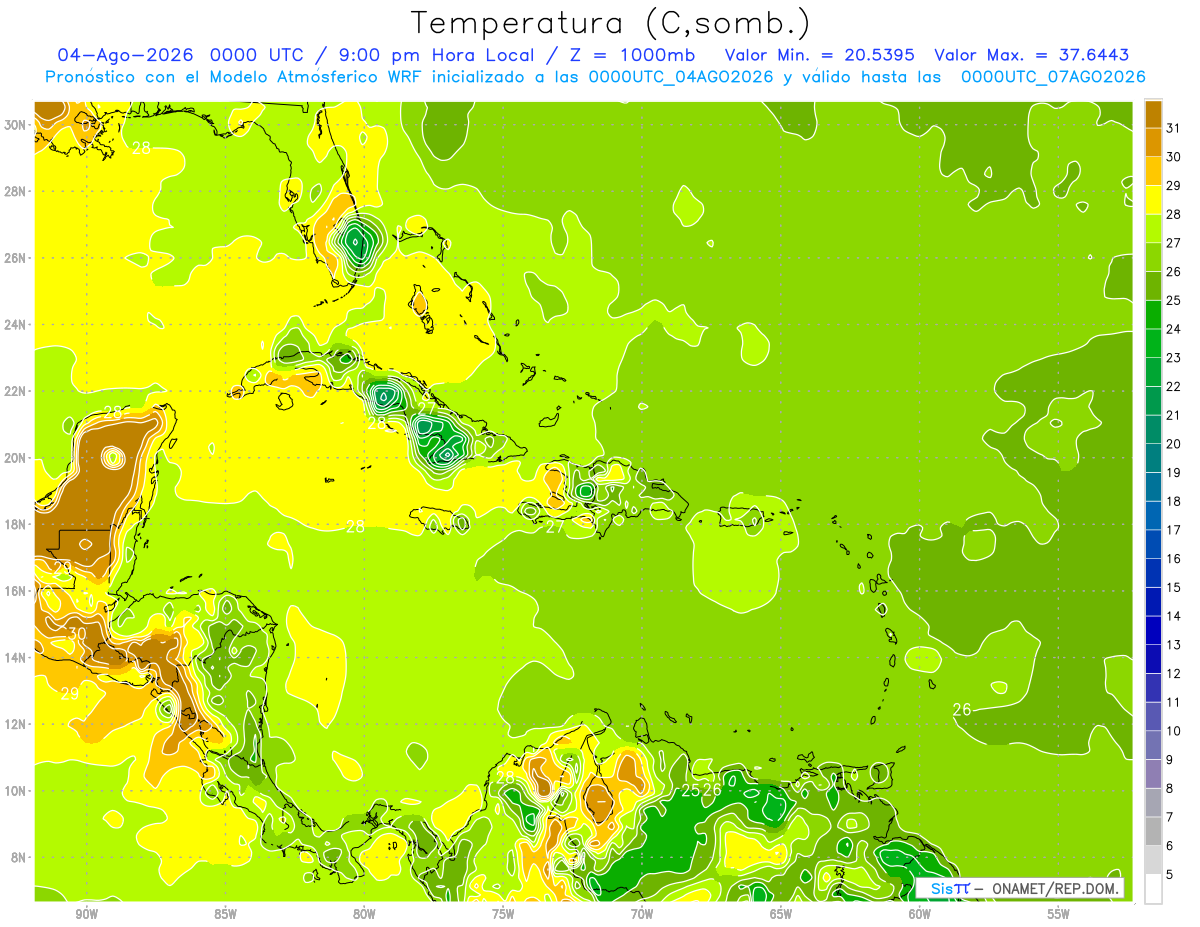The width and height of the screenshot is (1200, 927).
Task: Click the color scale label 8
Action: pyautogui.click(x=1170, y=789)
